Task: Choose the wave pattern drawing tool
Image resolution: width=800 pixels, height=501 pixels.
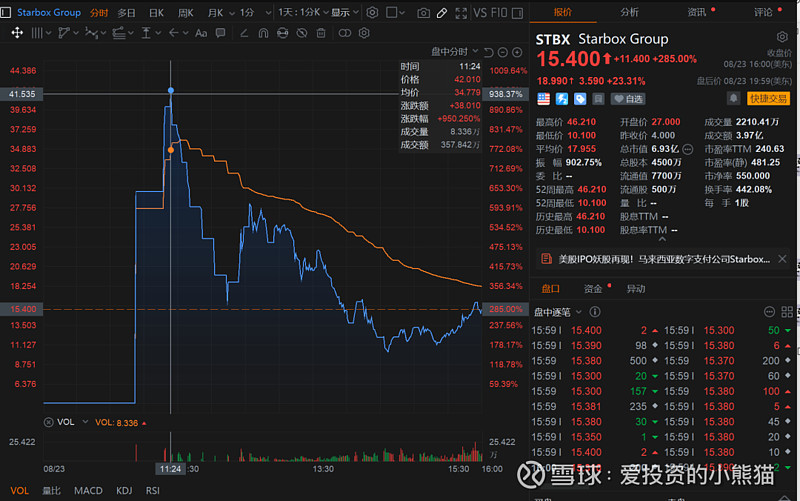Action: 91,33
